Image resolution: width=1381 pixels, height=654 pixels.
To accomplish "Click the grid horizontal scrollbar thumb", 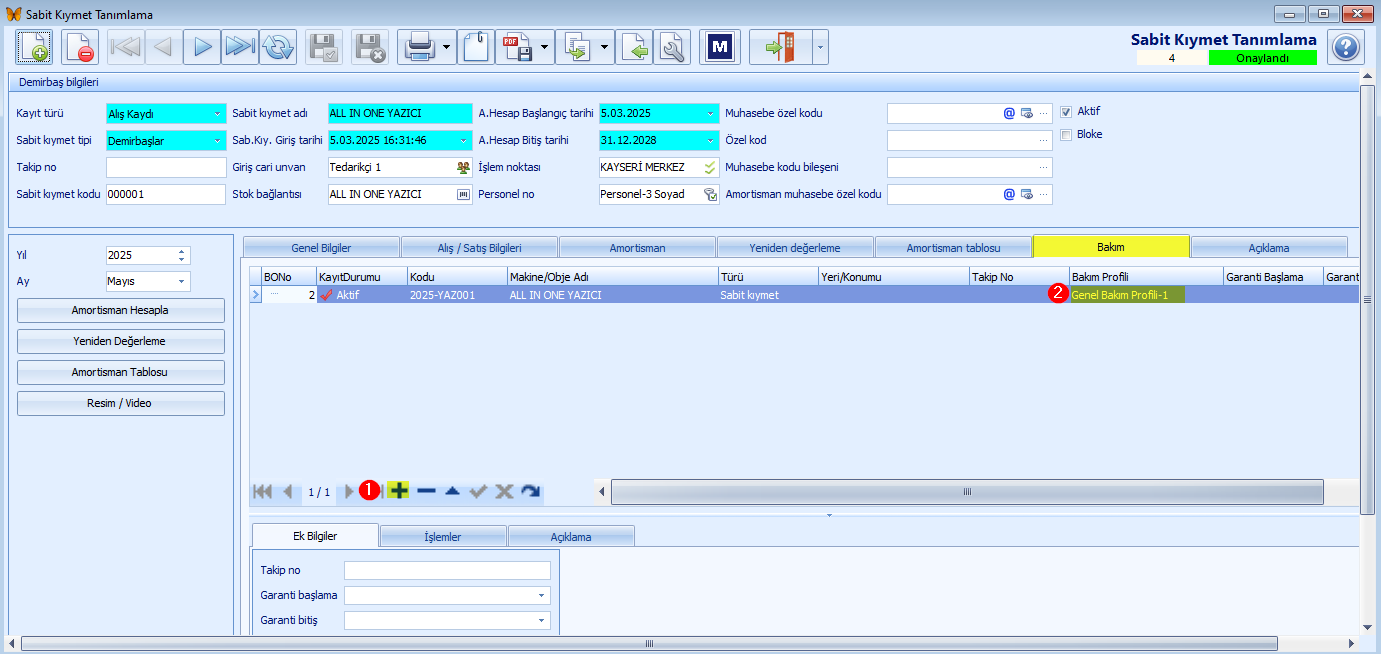I will click(x=967, y=491).
